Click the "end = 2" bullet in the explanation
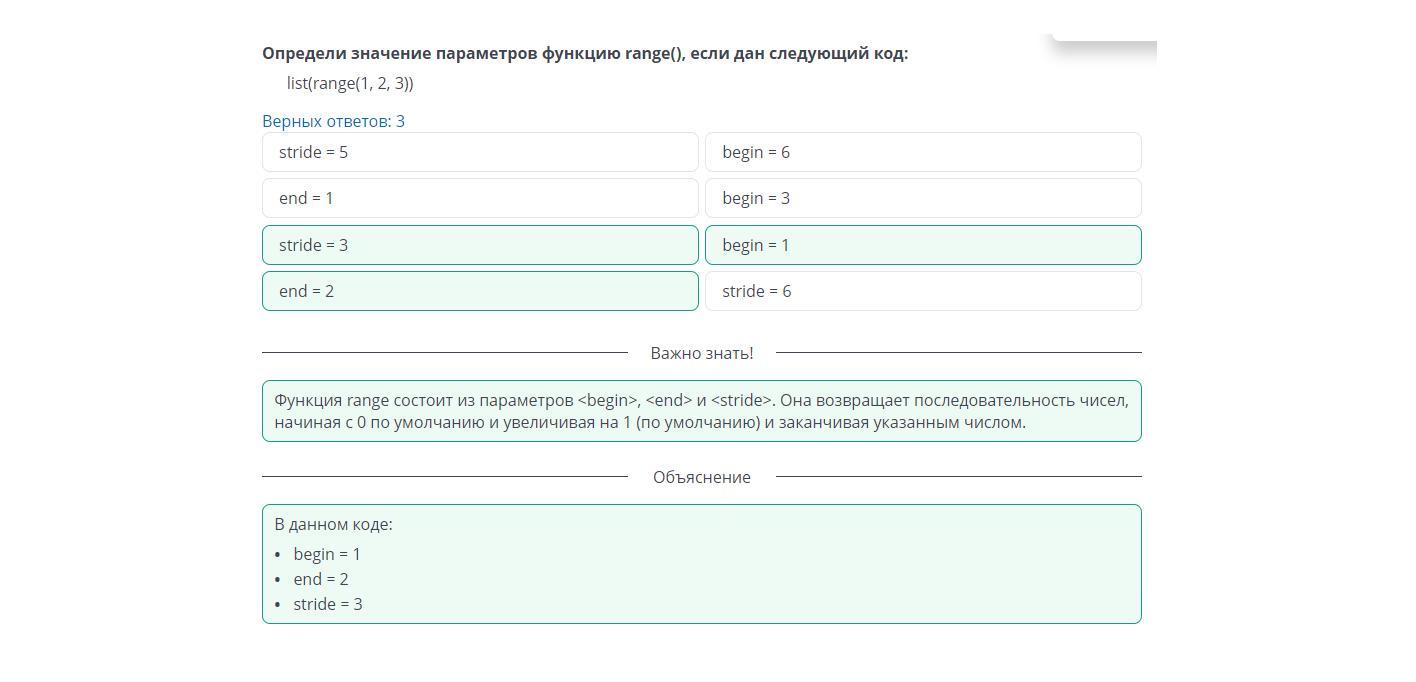This screenshot has height=682, width=1416. click(321, 579)
